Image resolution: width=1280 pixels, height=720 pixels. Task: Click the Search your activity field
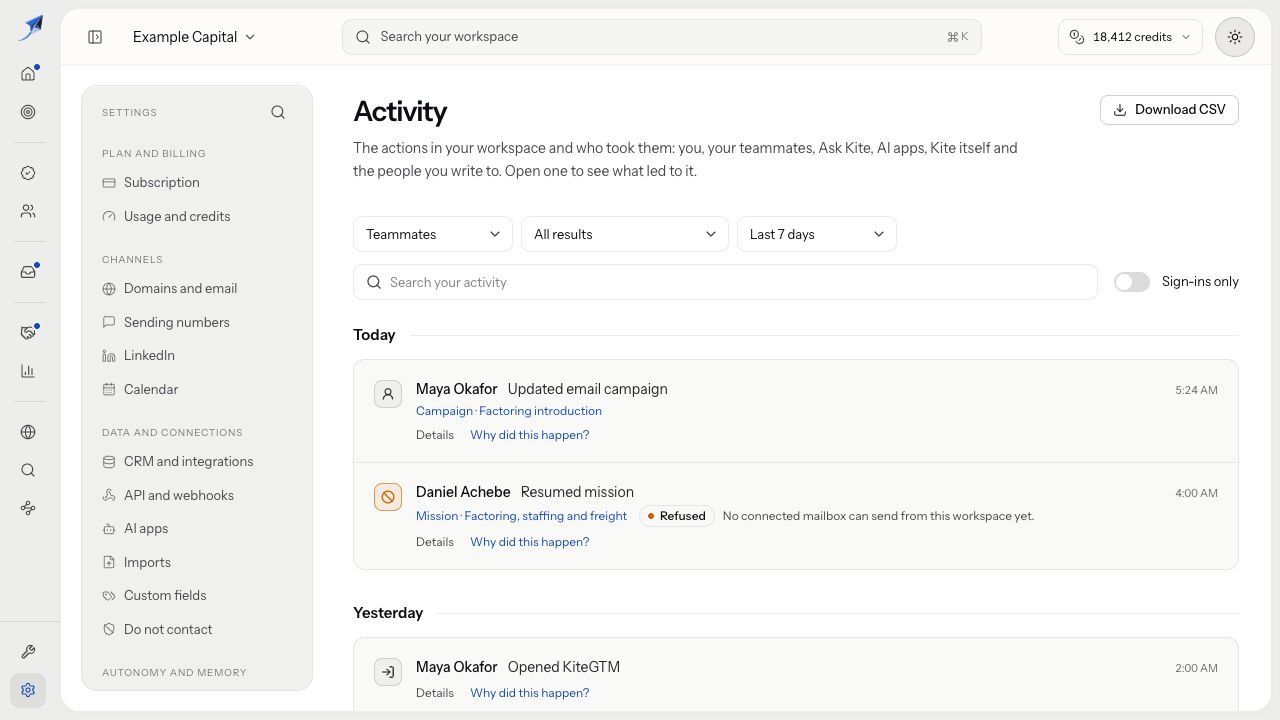tap(725, 282)
